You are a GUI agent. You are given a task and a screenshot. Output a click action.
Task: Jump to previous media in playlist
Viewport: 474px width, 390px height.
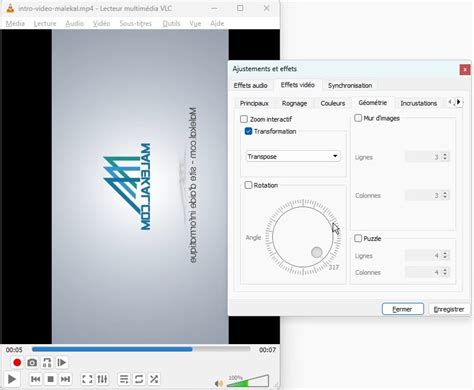pyautogui.click(x=36, y=379)
